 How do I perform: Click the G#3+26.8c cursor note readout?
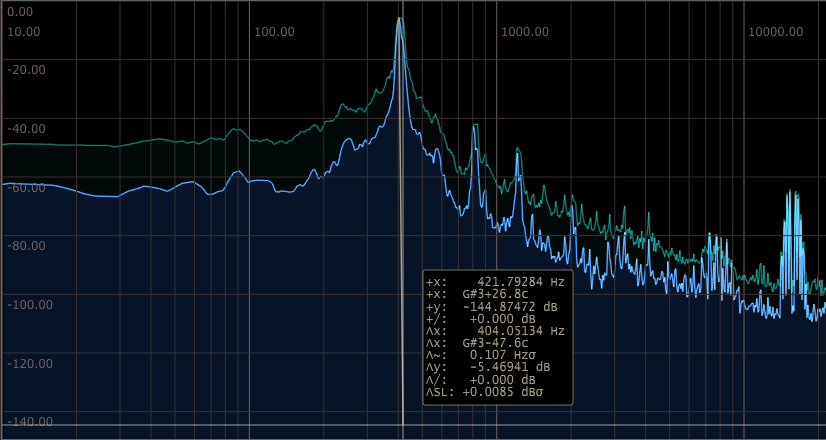495,294
